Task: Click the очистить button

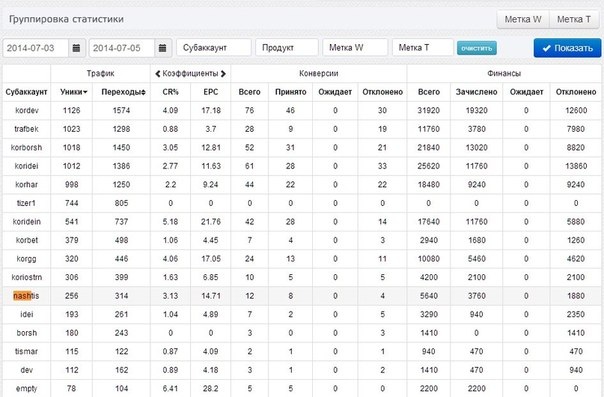Action: coord(476,48)
